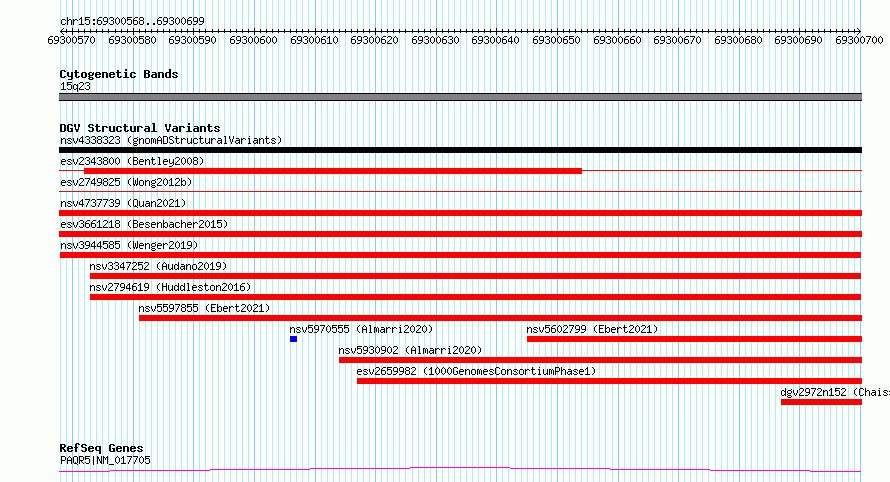Open nsv2794619 (Huddleston2016) variant label
Screen dimensions: 890x482
170,287
